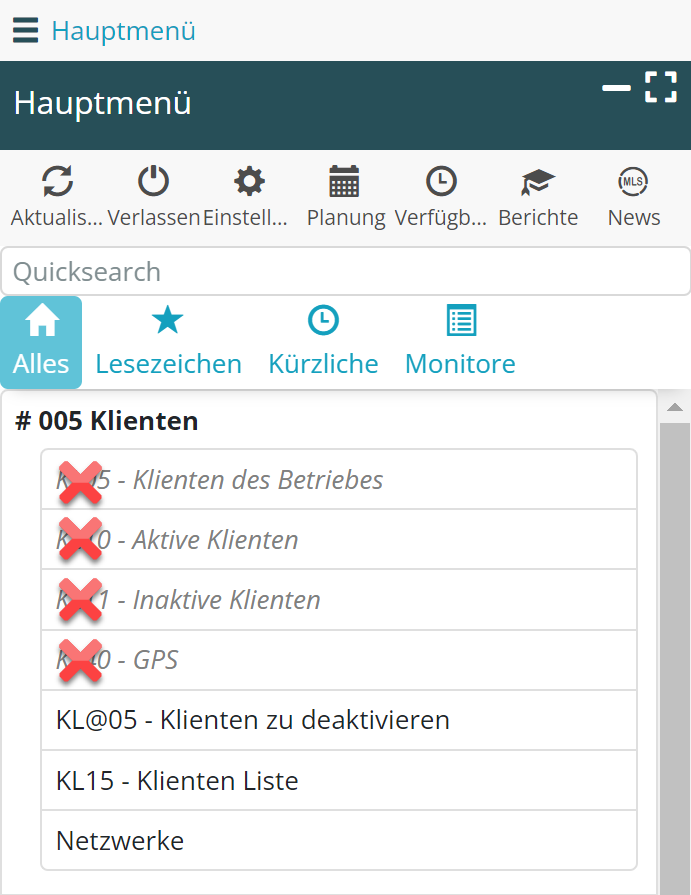
Task: Click the scrollbar up arrow
Action: pos(674,407)
